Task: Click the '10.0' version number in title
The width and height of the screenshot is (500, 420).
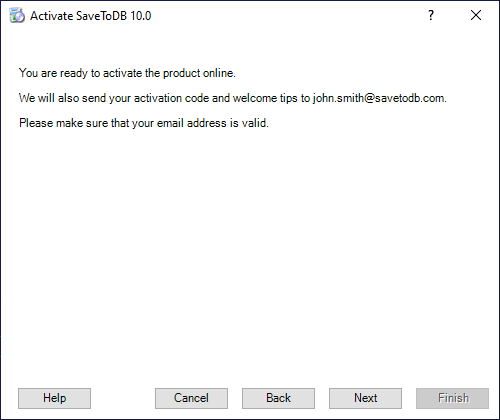Action: point(141,16)
